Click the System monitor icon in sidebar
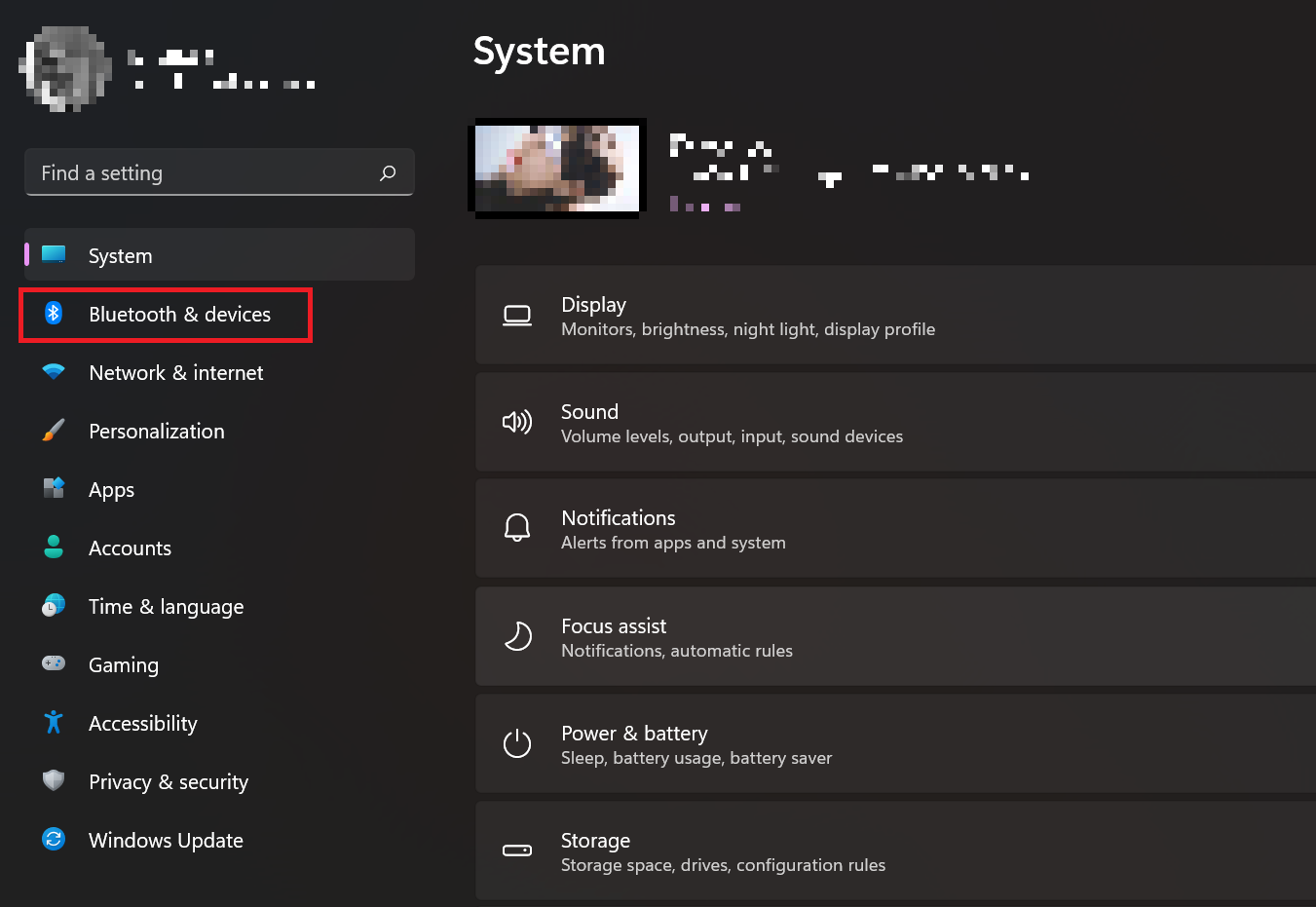 pos(54,254)
